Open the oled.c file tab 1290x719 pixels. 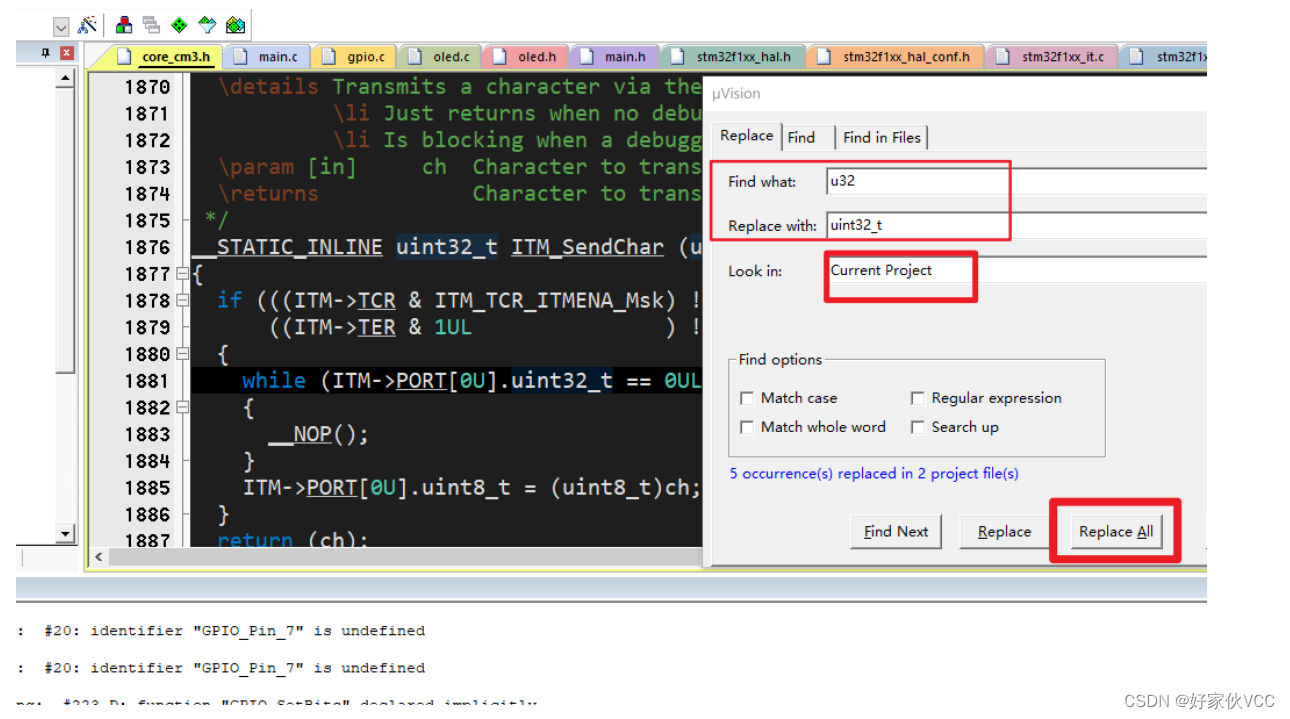coord(440,57)
